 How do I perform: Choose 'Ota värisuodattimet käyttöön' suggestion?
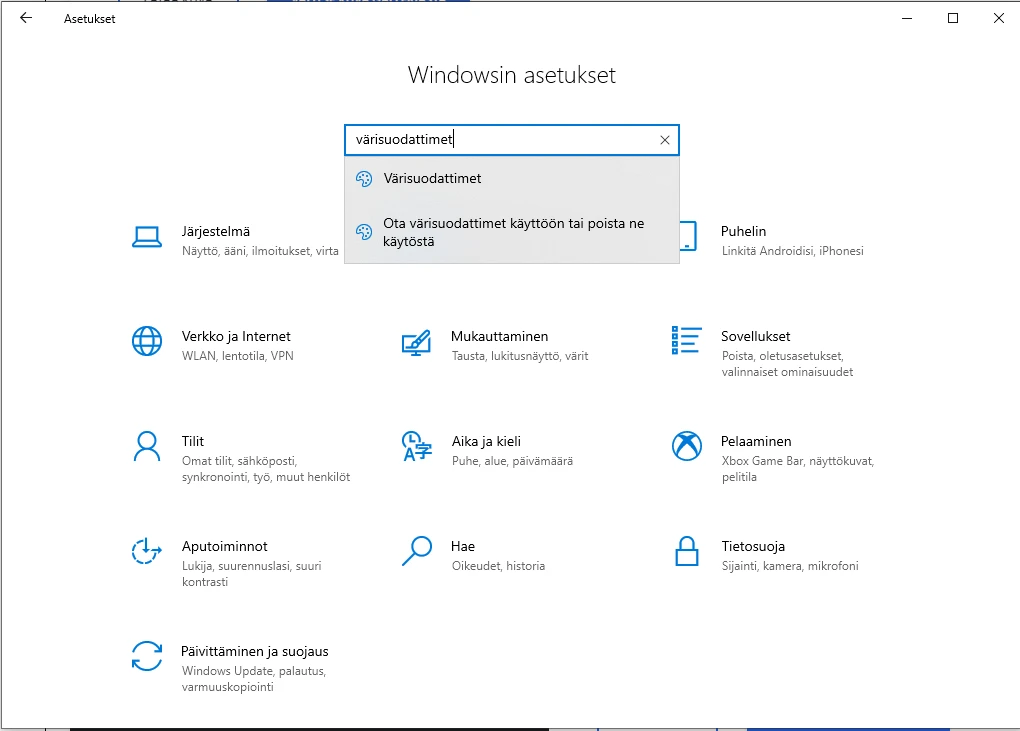click(x=513, y=232)
